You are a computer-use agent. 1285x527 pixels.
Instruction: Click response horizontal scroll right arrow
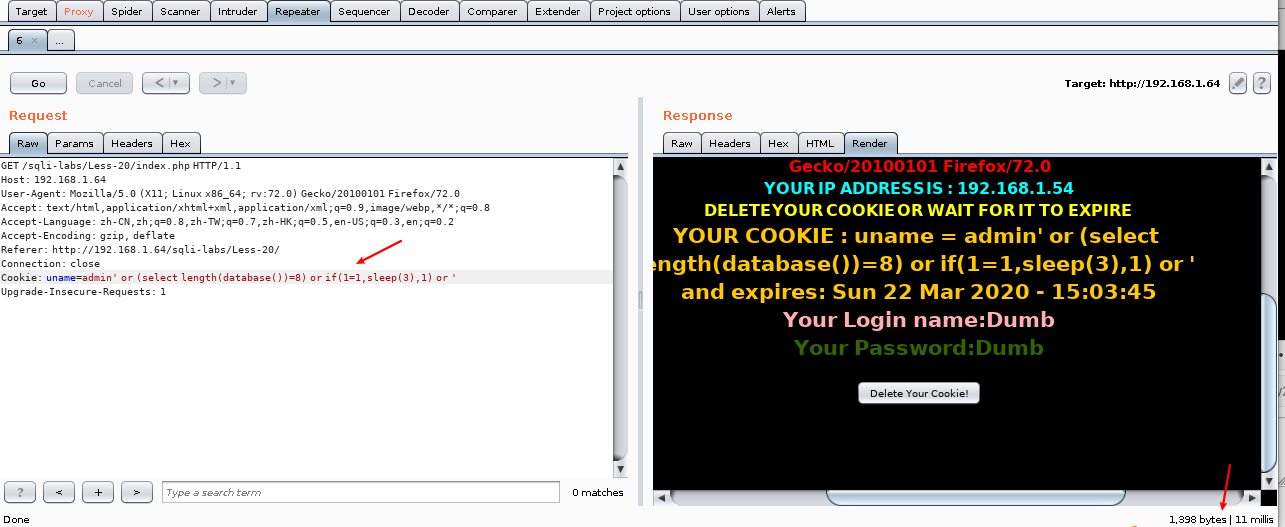(x=1252, y=497)
